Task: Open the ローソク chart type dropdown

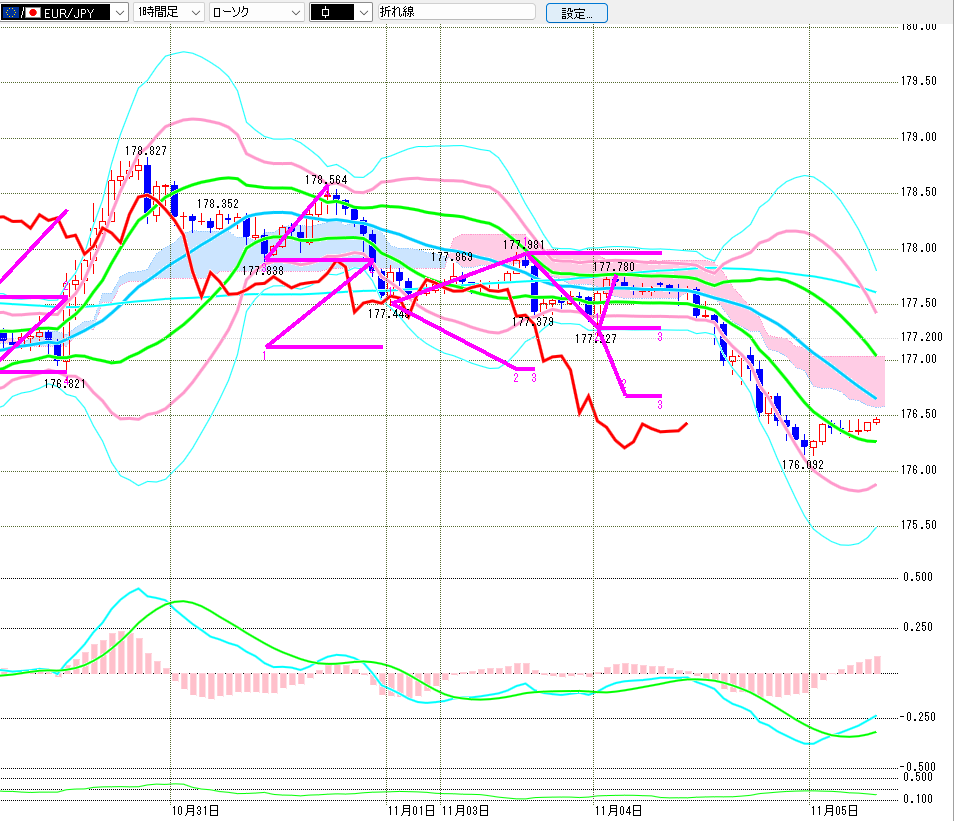Action: pyautogui.click(x=295, y=13)
